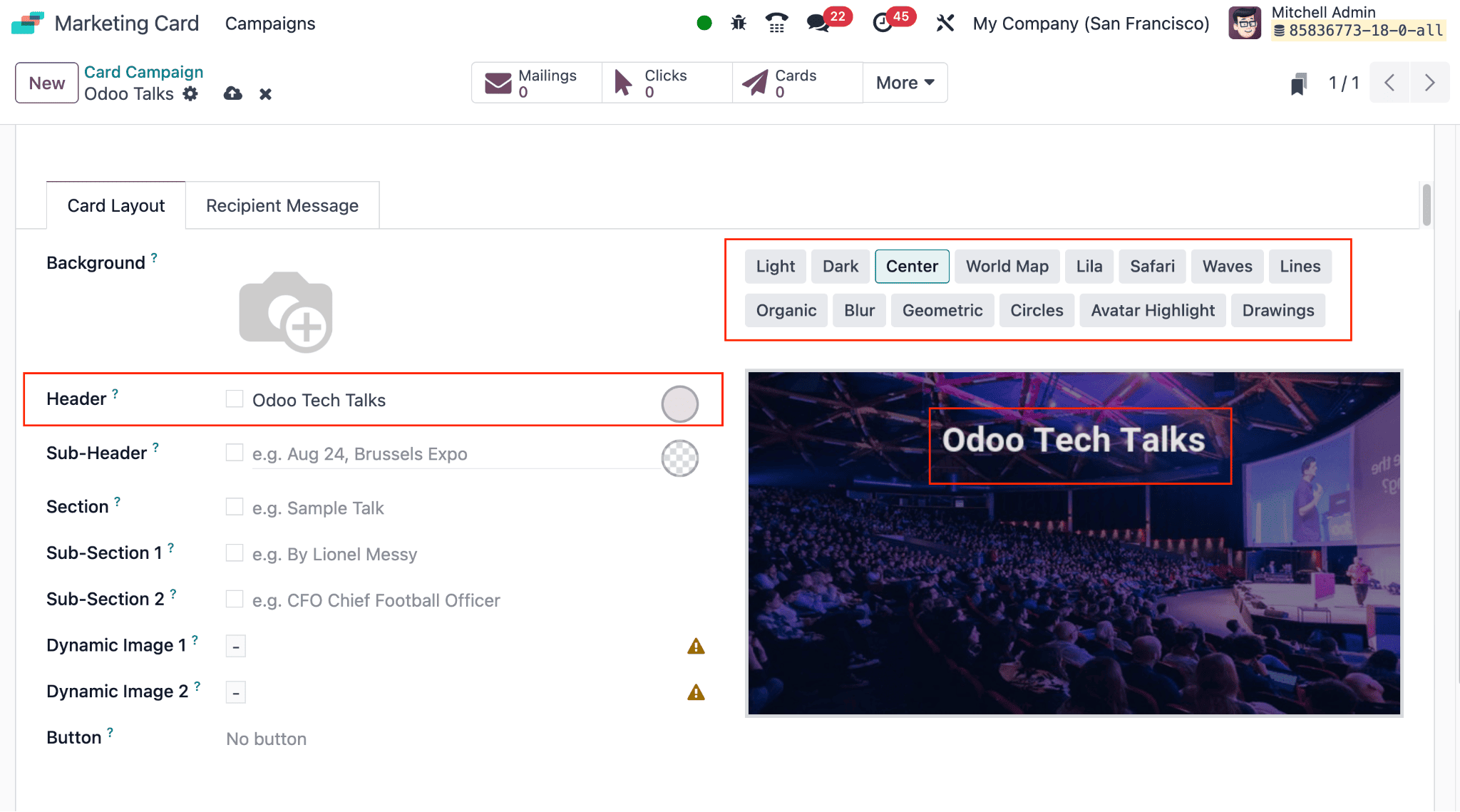
Task: Discard changes with the X icon
Action: (265, 94)
